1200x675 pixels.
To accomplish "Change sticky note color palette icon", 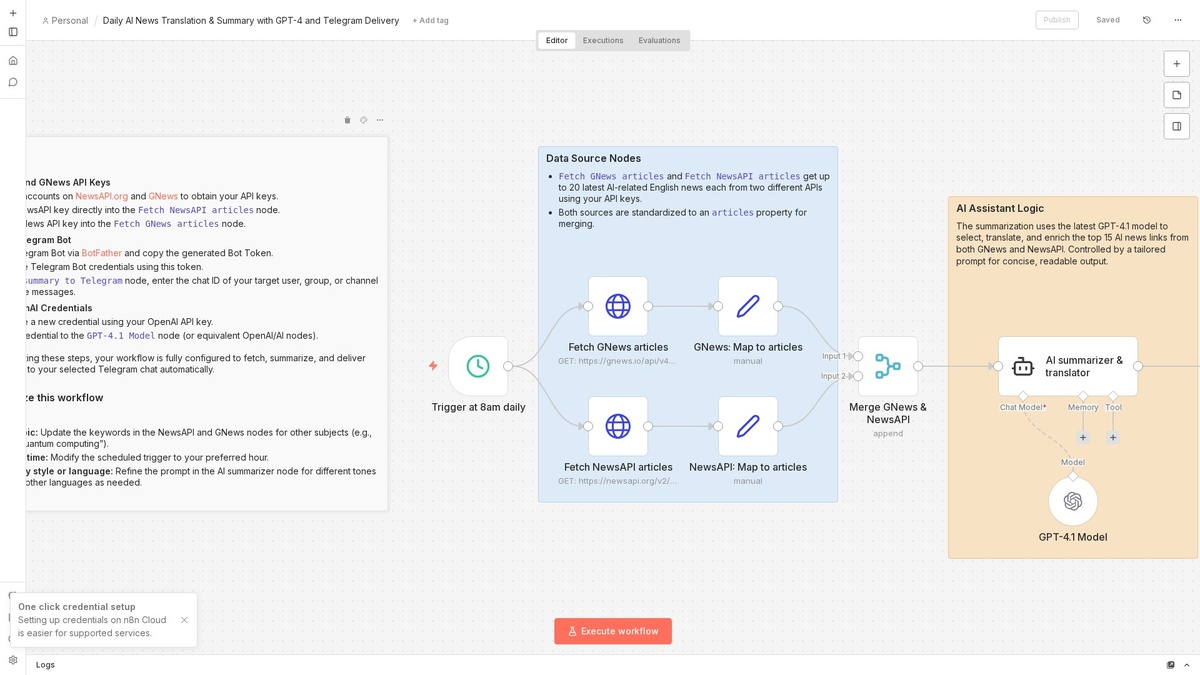I will (363, 120).
